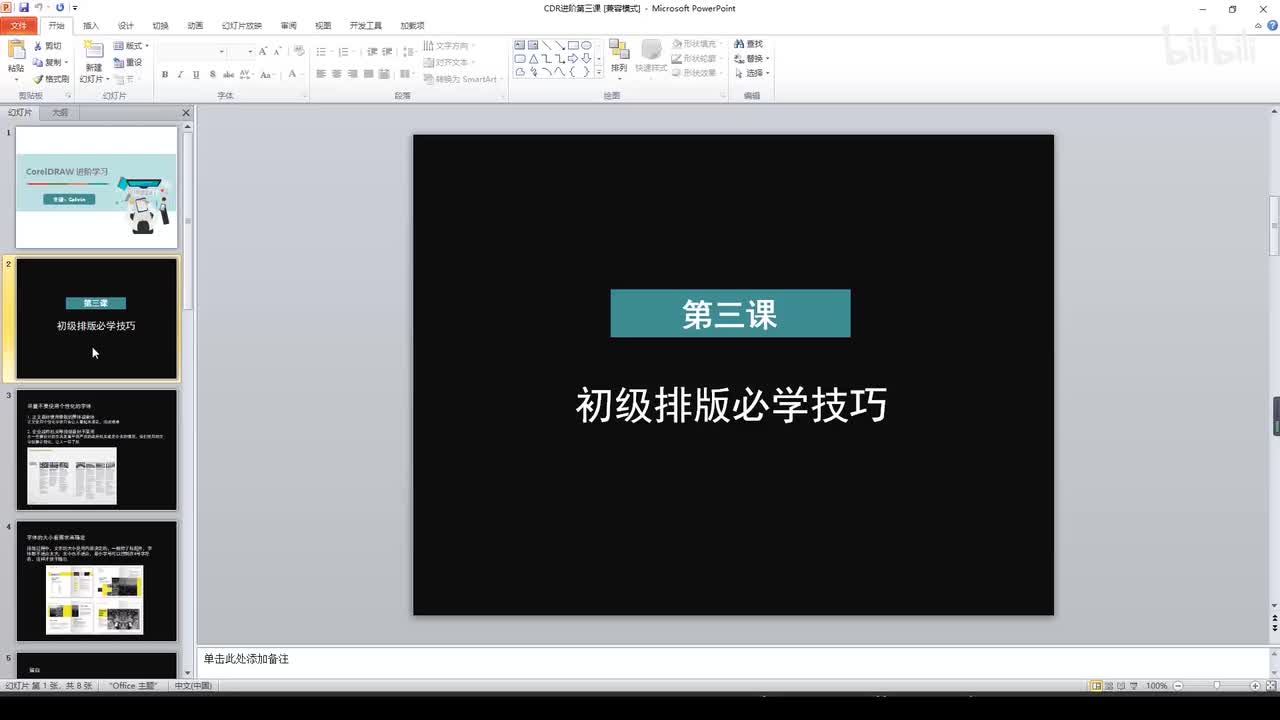Open the font size combo box
The image size is (1280, 720).
click(242, 51)
